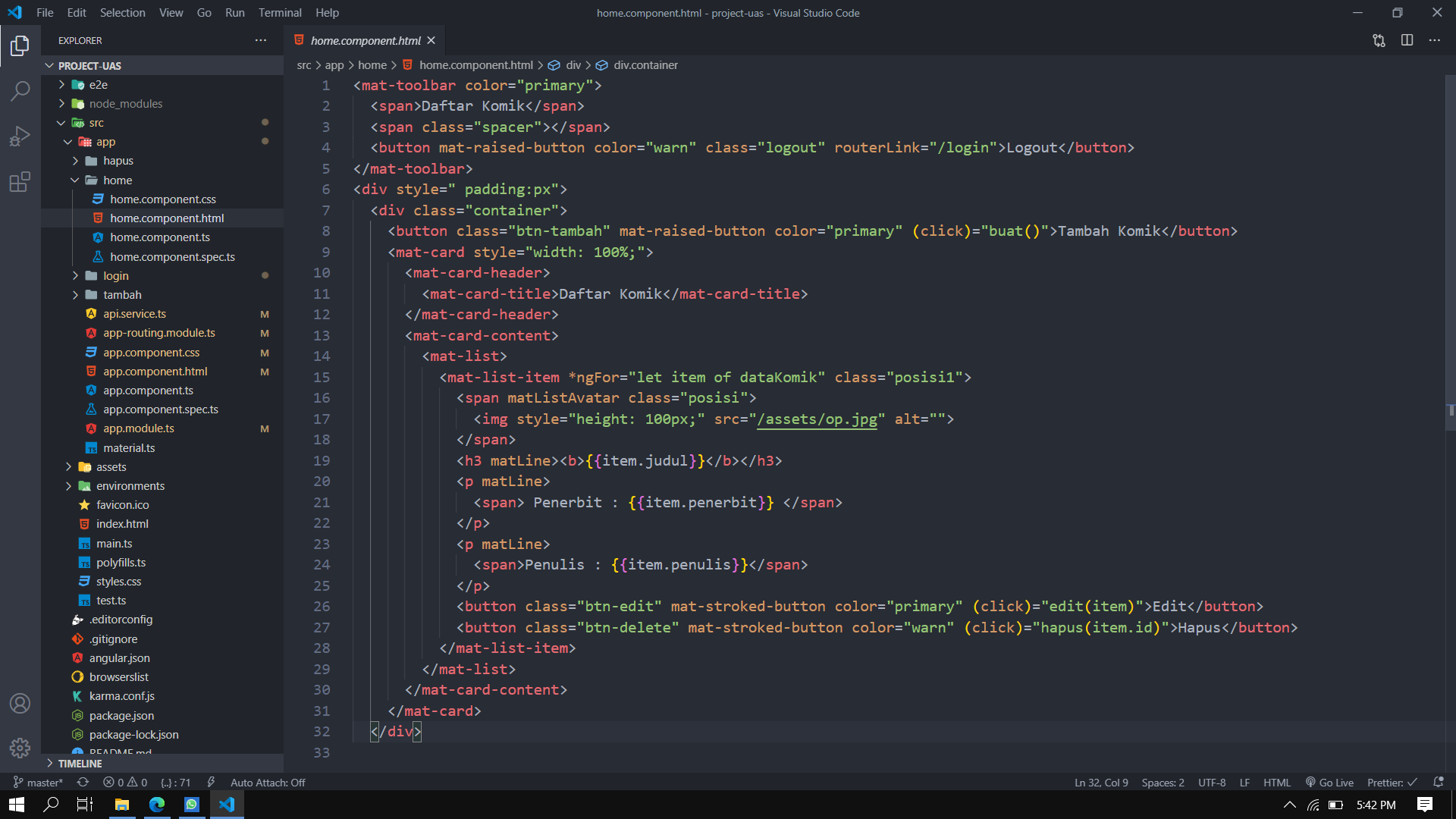Viewport: 1456px width, 819px height.
Task: Click the Open Changes compare icon
Action: (x=1379, y=40)
